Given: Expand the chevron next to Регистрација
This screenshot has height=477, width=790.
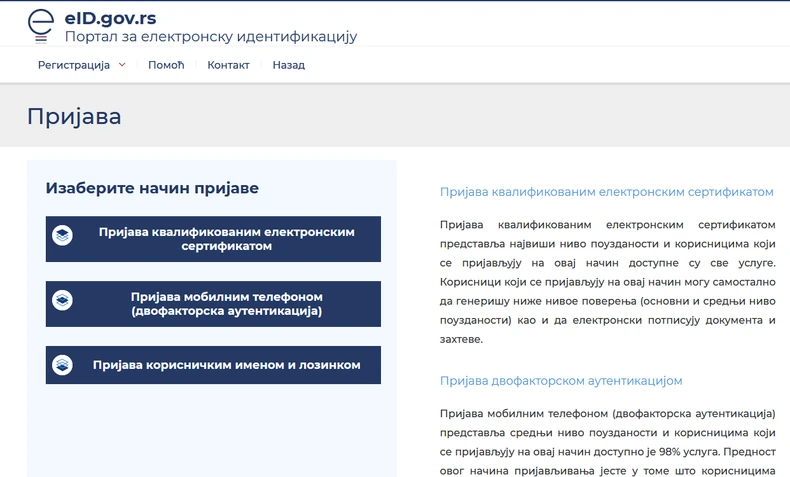Looking at the screenshot, I should 122,65.
